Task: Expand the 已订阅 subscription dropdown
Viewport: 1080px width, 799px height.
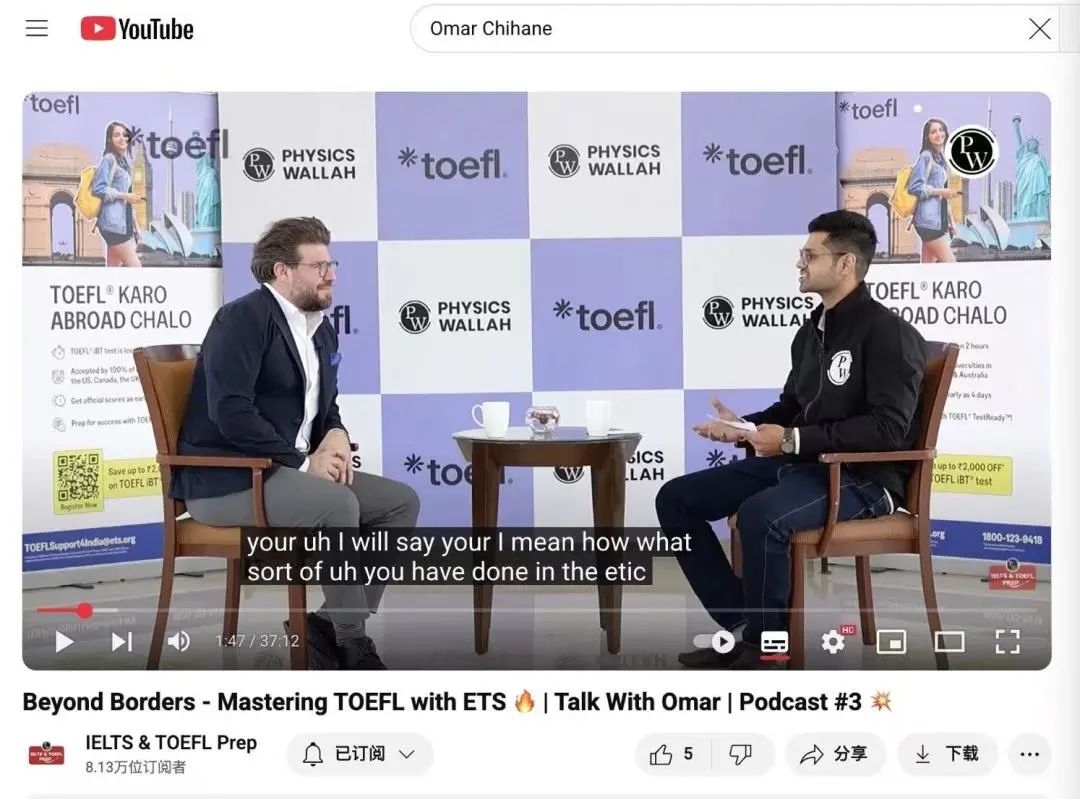Action: [x=360, y=754]
